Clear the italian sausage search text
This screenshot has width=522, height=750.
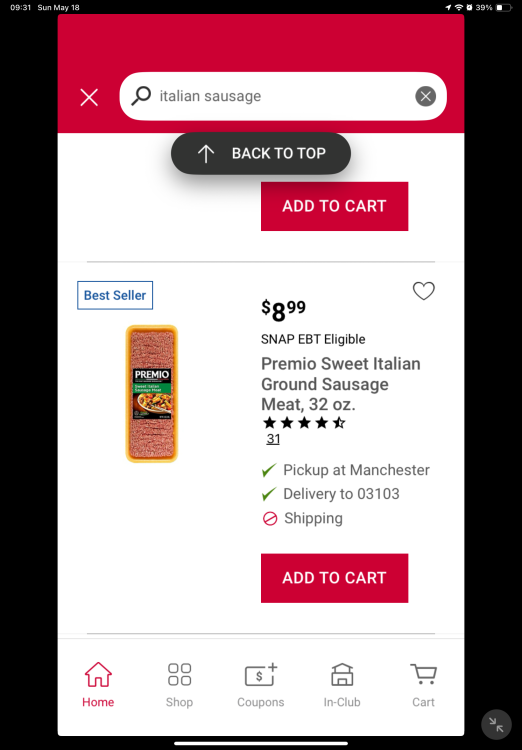tap(425, 96)
